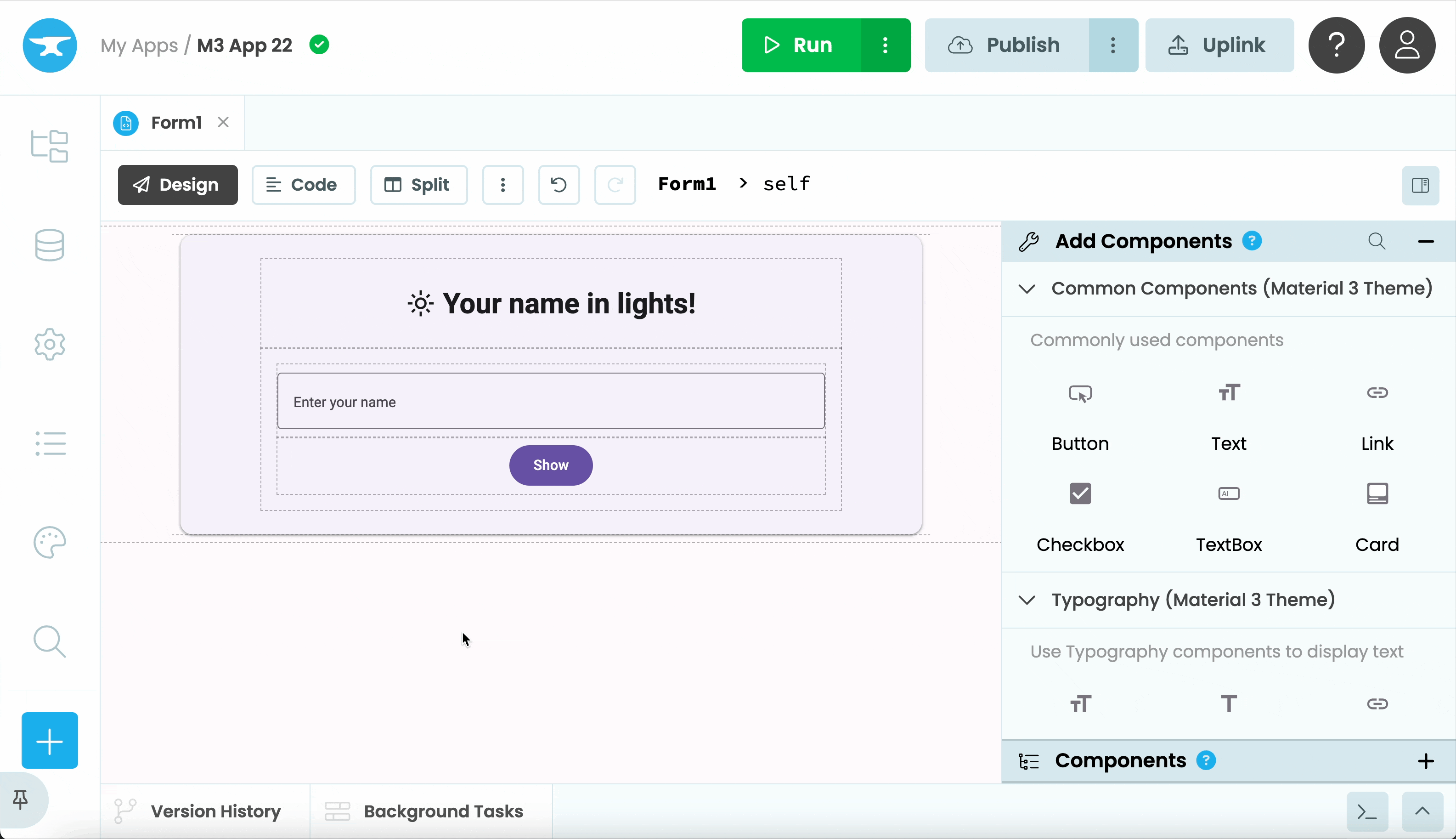Open app settings via the gear icon
Screen dimensions: 1456x839
[x=49, y=344]
